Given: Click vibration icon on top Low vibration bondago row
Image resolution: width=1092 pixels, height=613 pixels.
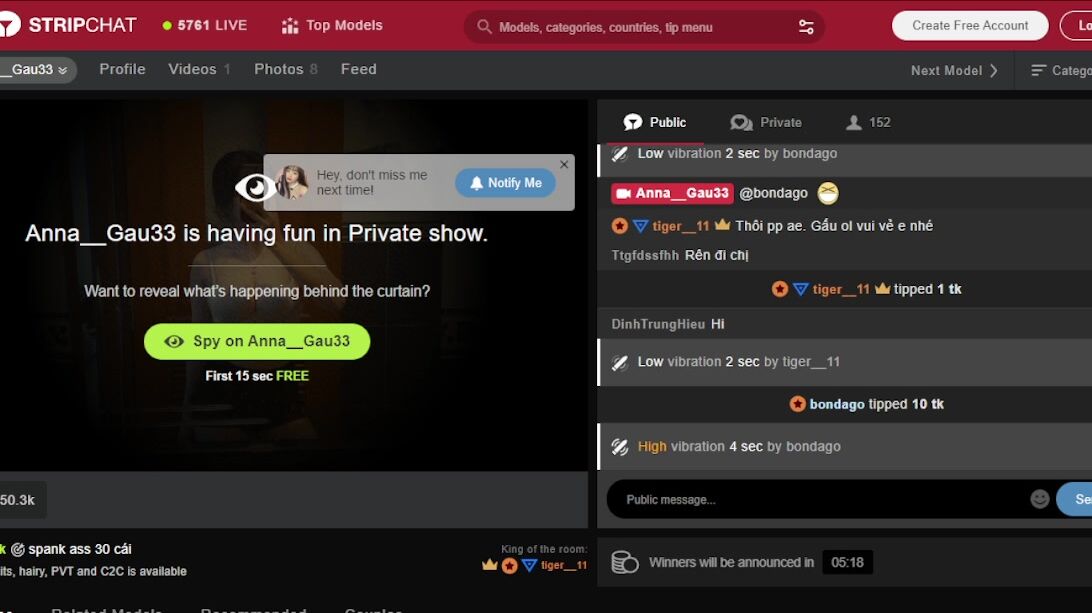Looking at the screenshot, I should coord(620,154).
